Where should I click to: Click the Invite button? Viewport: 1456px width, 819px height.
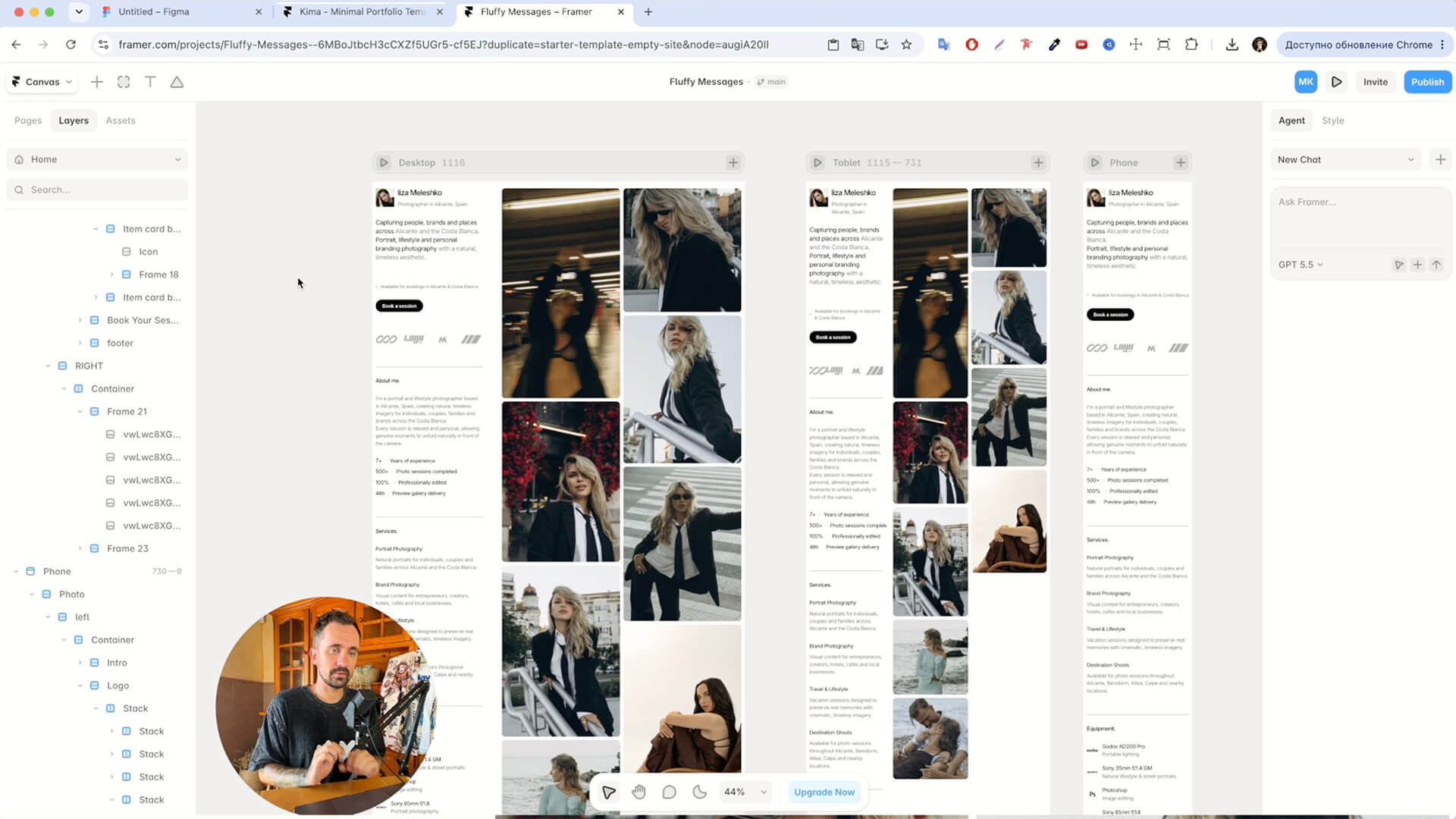(x=1375, y=82)
